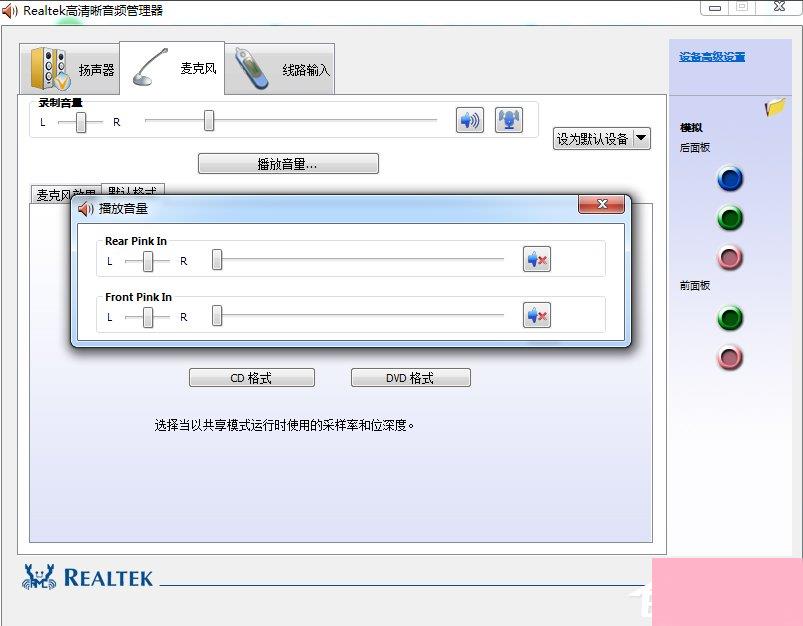
Task: Click the CD 格式 button
Action: (252, 378)
